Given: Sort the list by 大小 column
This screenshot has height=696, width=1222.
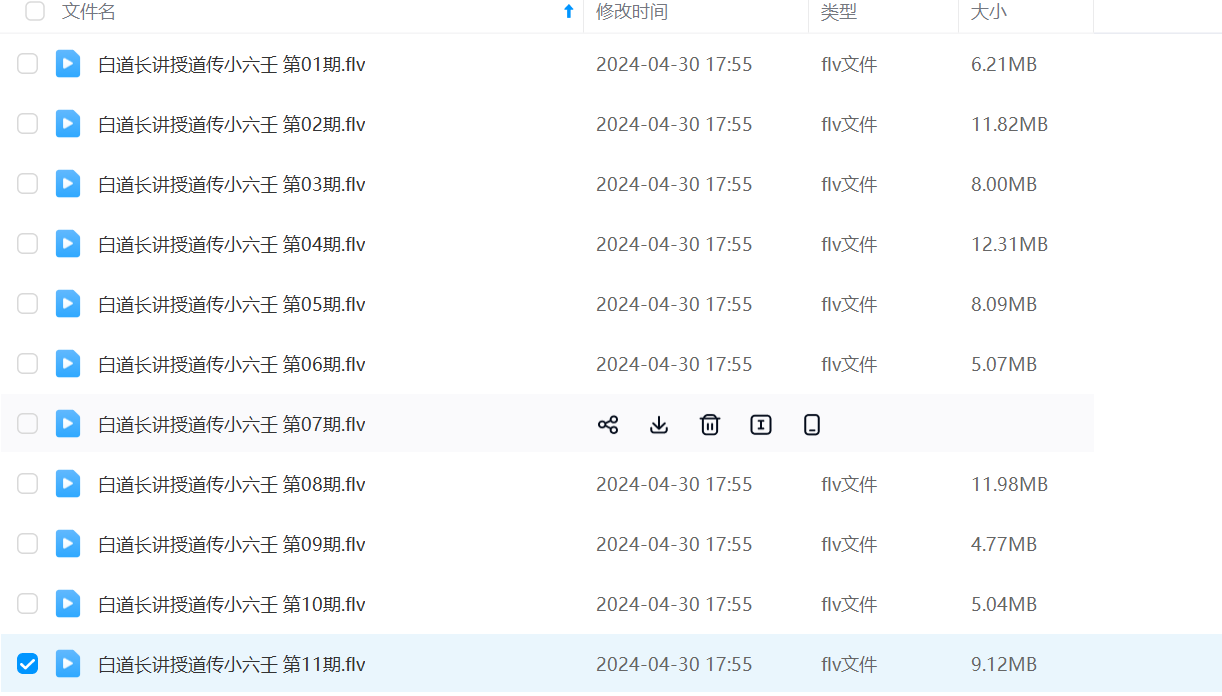Looking at the screenshot, I should (989, 12).
